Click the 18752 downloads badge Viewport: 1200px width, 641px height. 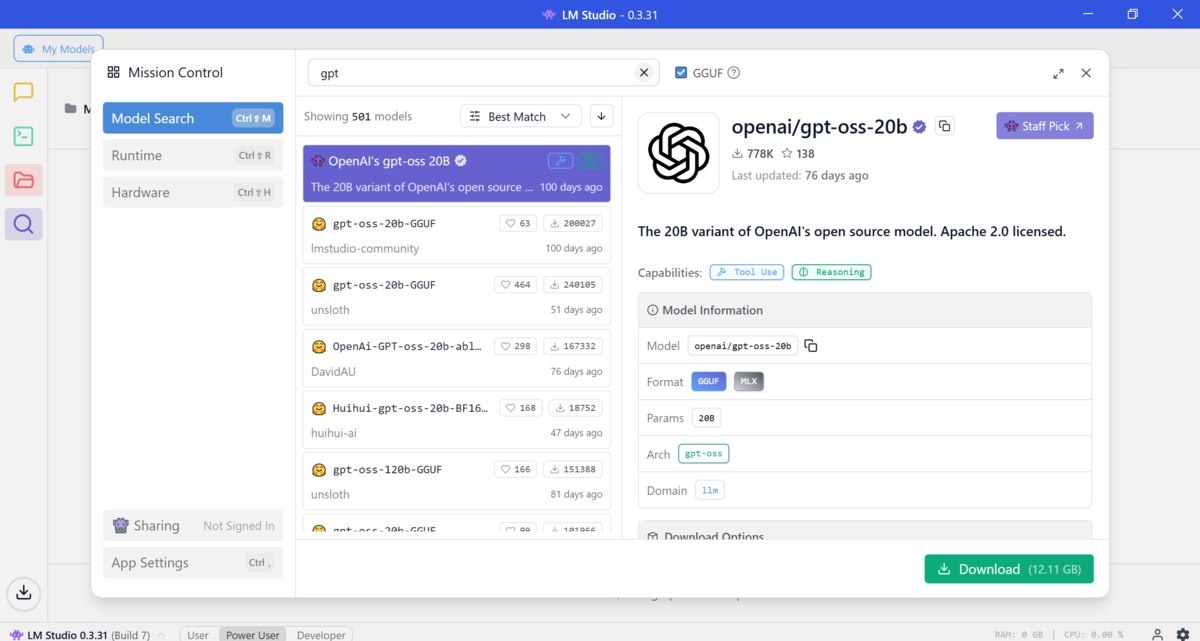(x=575, y=408)
